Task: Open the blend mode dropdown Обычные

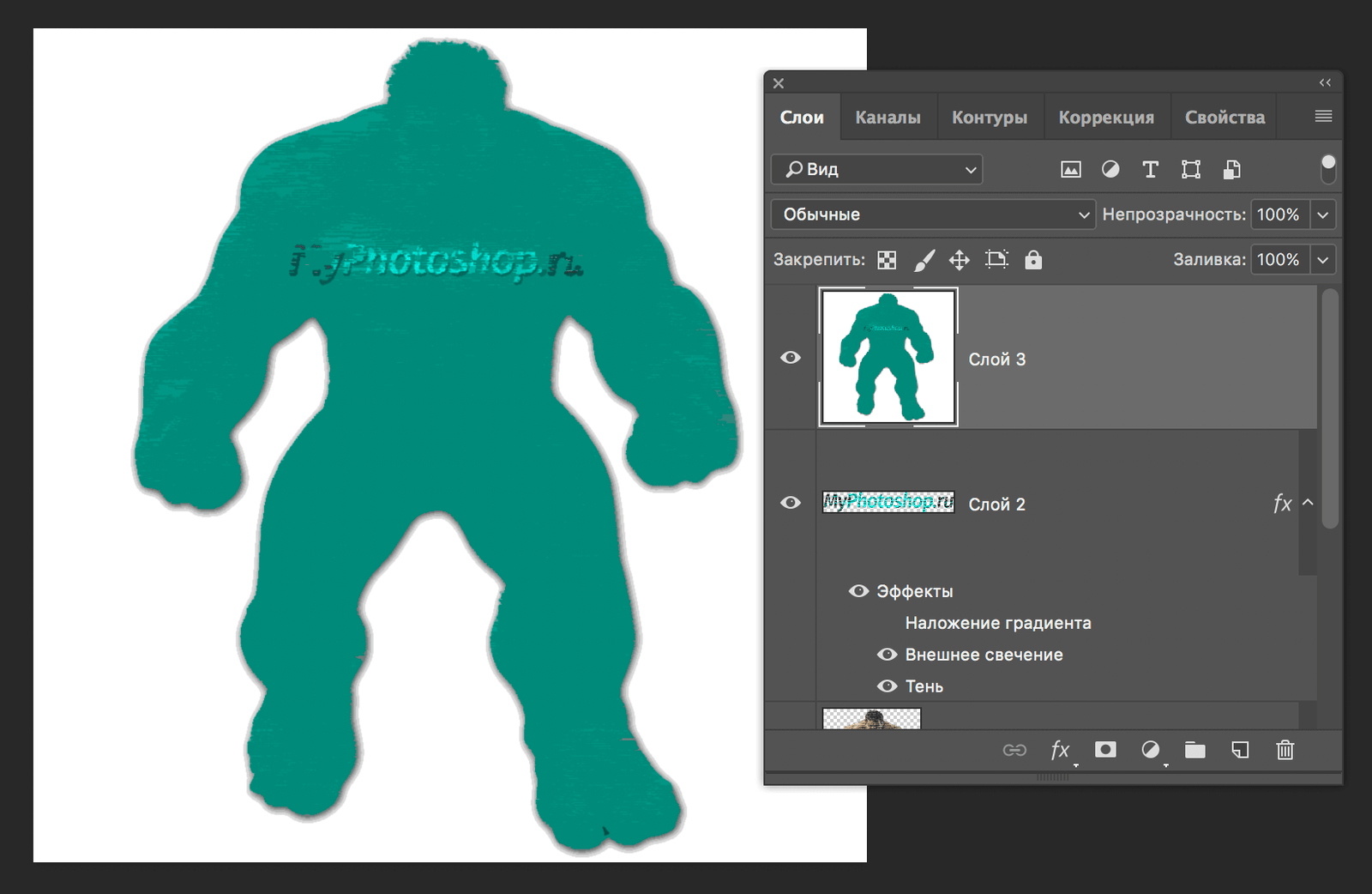Action: (933, 214)
